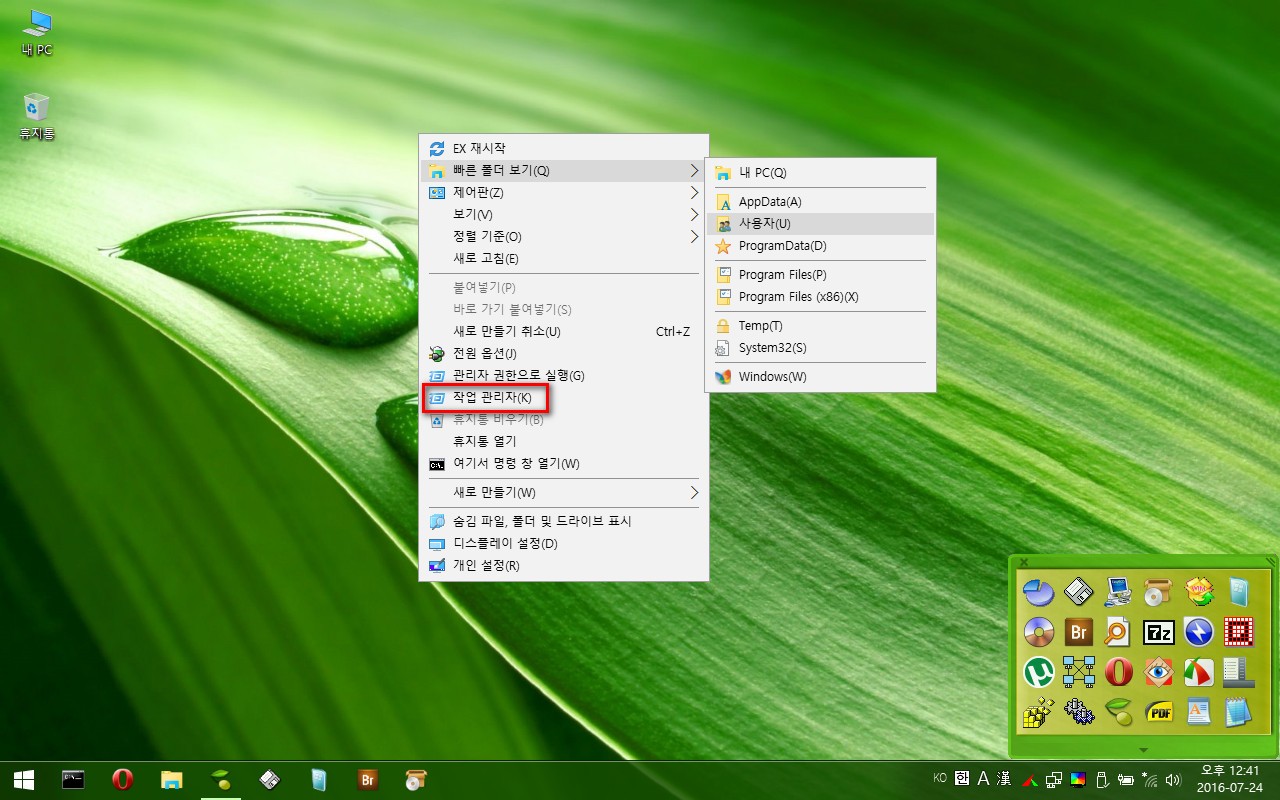Open Program Files(P) from submenu

820,274
